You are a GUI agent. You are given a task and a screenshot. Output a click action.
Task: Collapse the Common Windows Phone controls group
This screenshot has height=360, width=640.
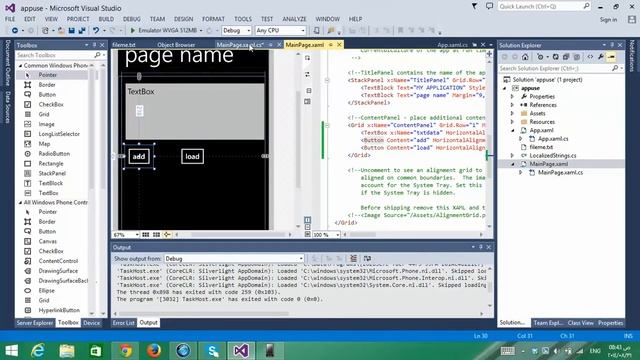tap(20, 65)
